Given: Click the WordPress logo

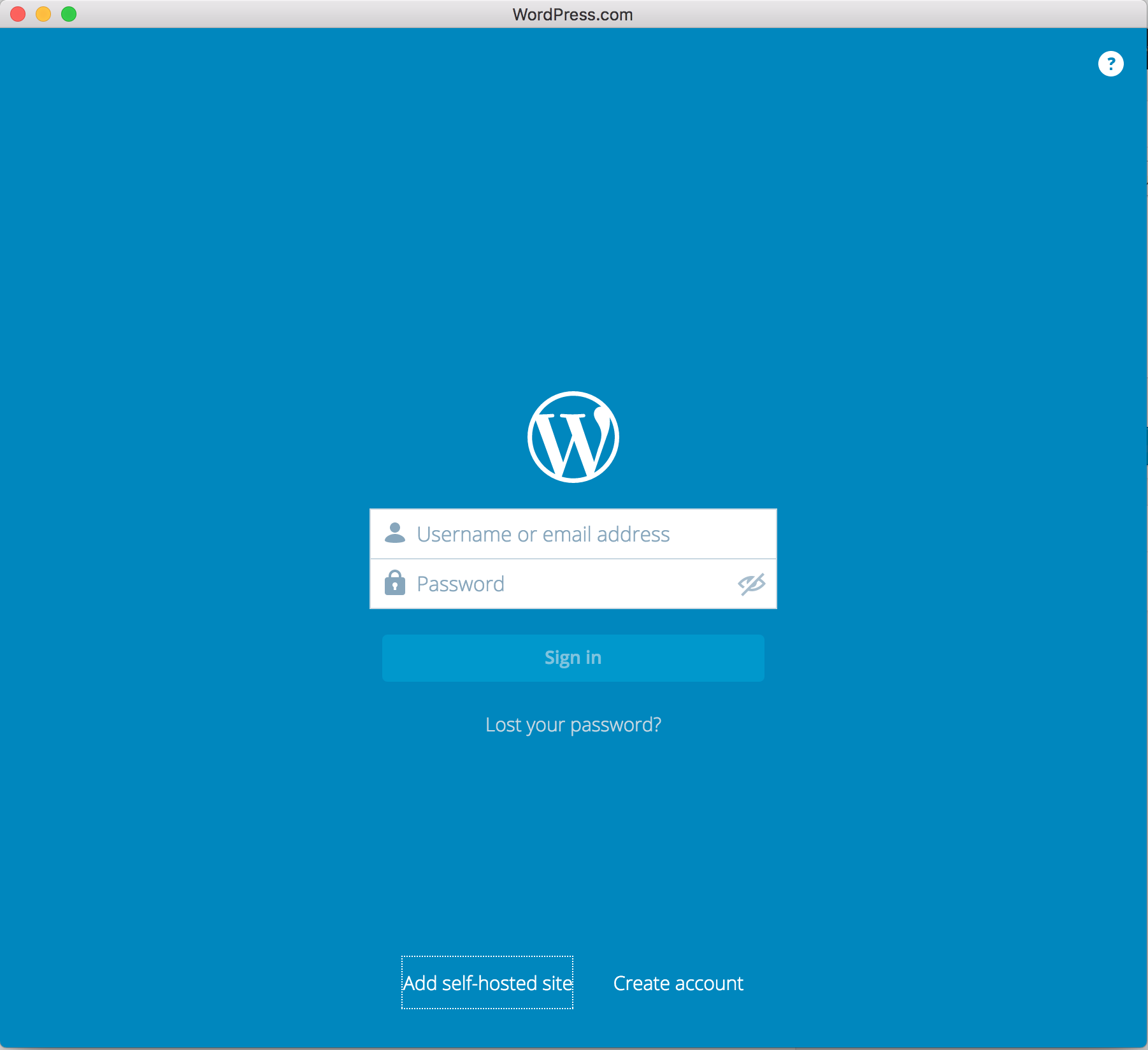Looking at the screenshot, I should pyautogui.click(x=573, y=437).
